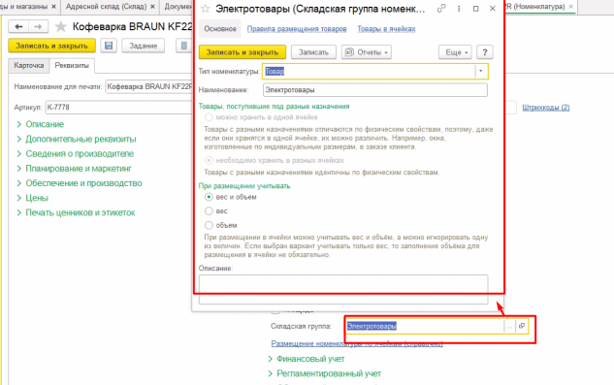Click Записать и закрыть in Номенклатура form

52,46
